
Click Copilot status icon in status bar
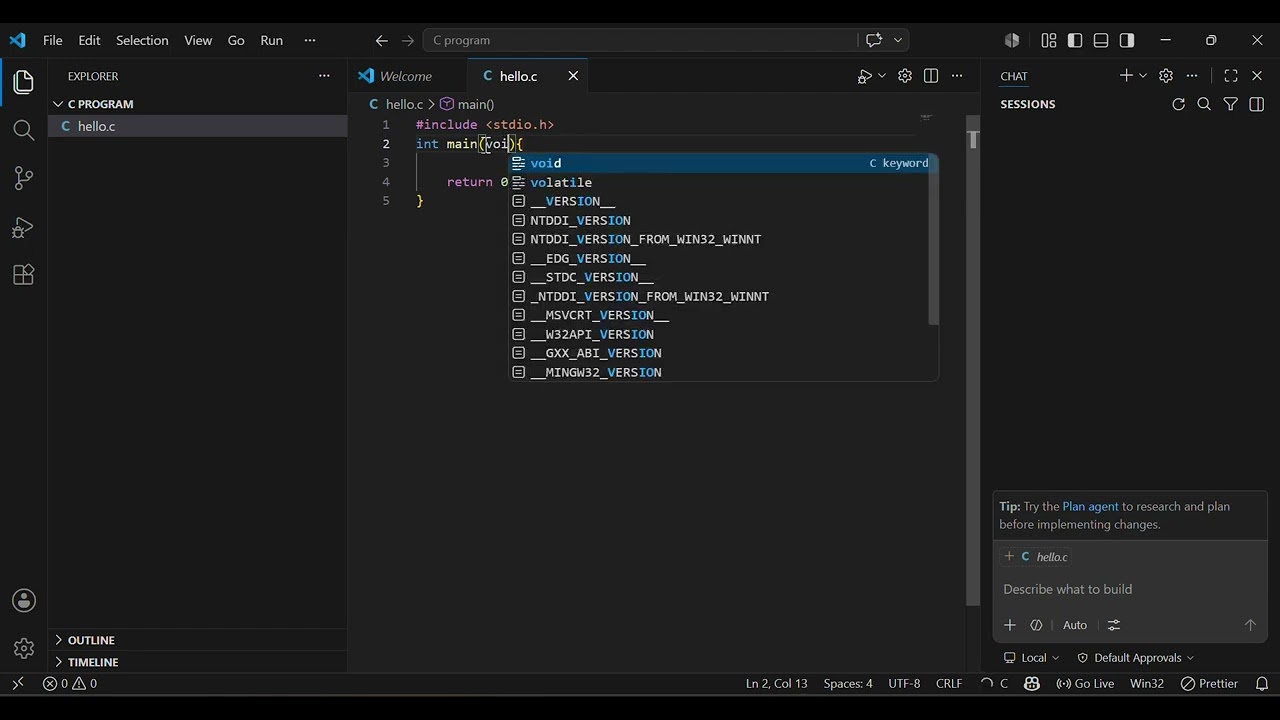point(1032,684)
